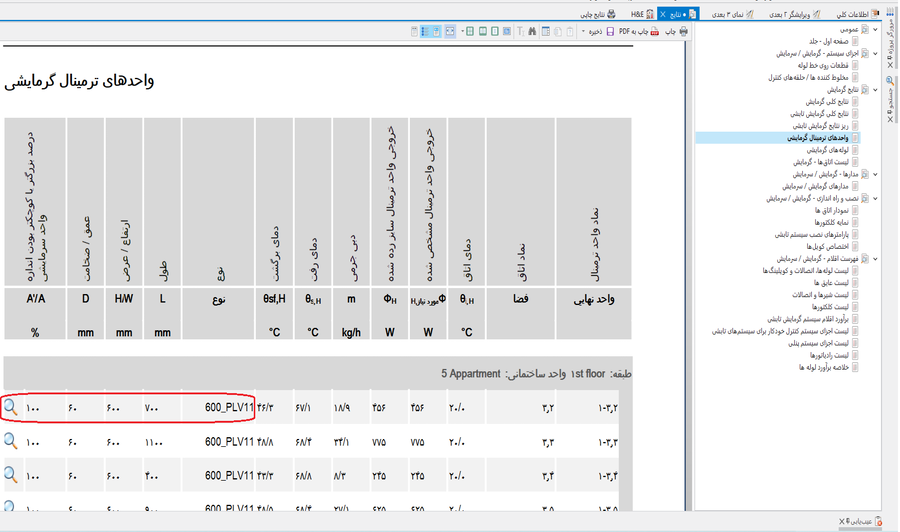Click magnifier icon in first 600_PLV11 row
900x532 pixels.
(x=11, y=407)
